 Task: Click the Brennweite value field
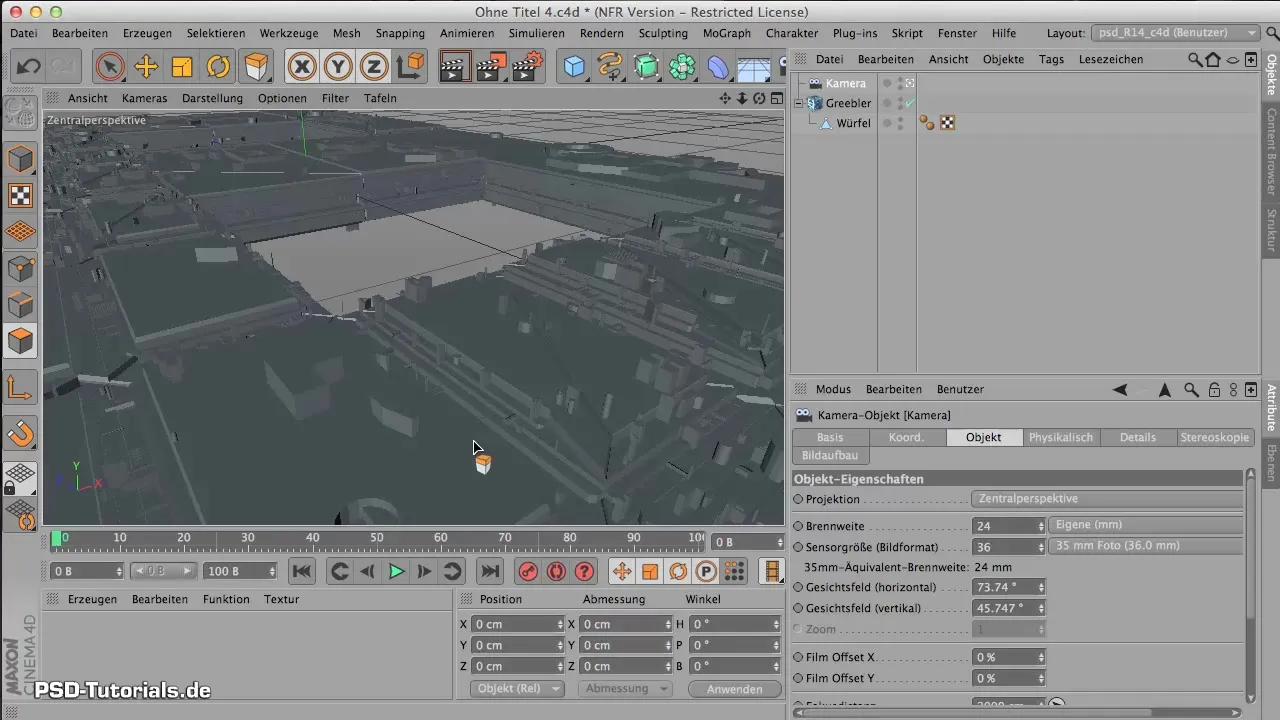tap(1005, 526)
